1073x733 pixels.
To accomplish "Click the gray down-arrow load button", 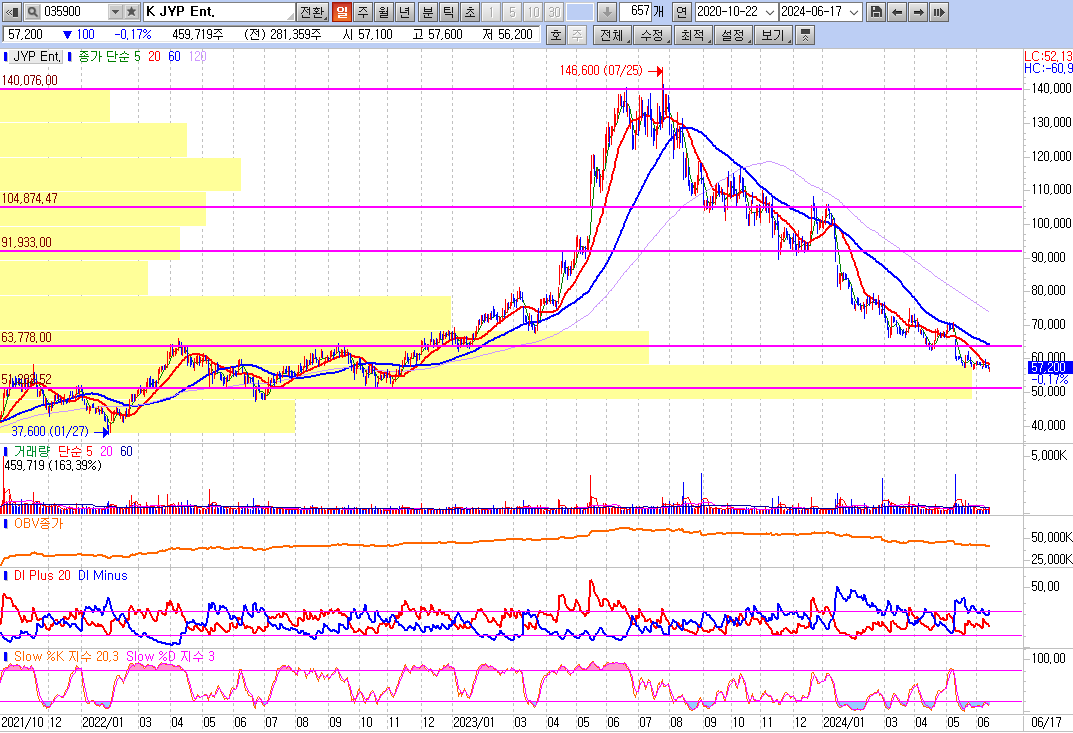I will point(607,12).
